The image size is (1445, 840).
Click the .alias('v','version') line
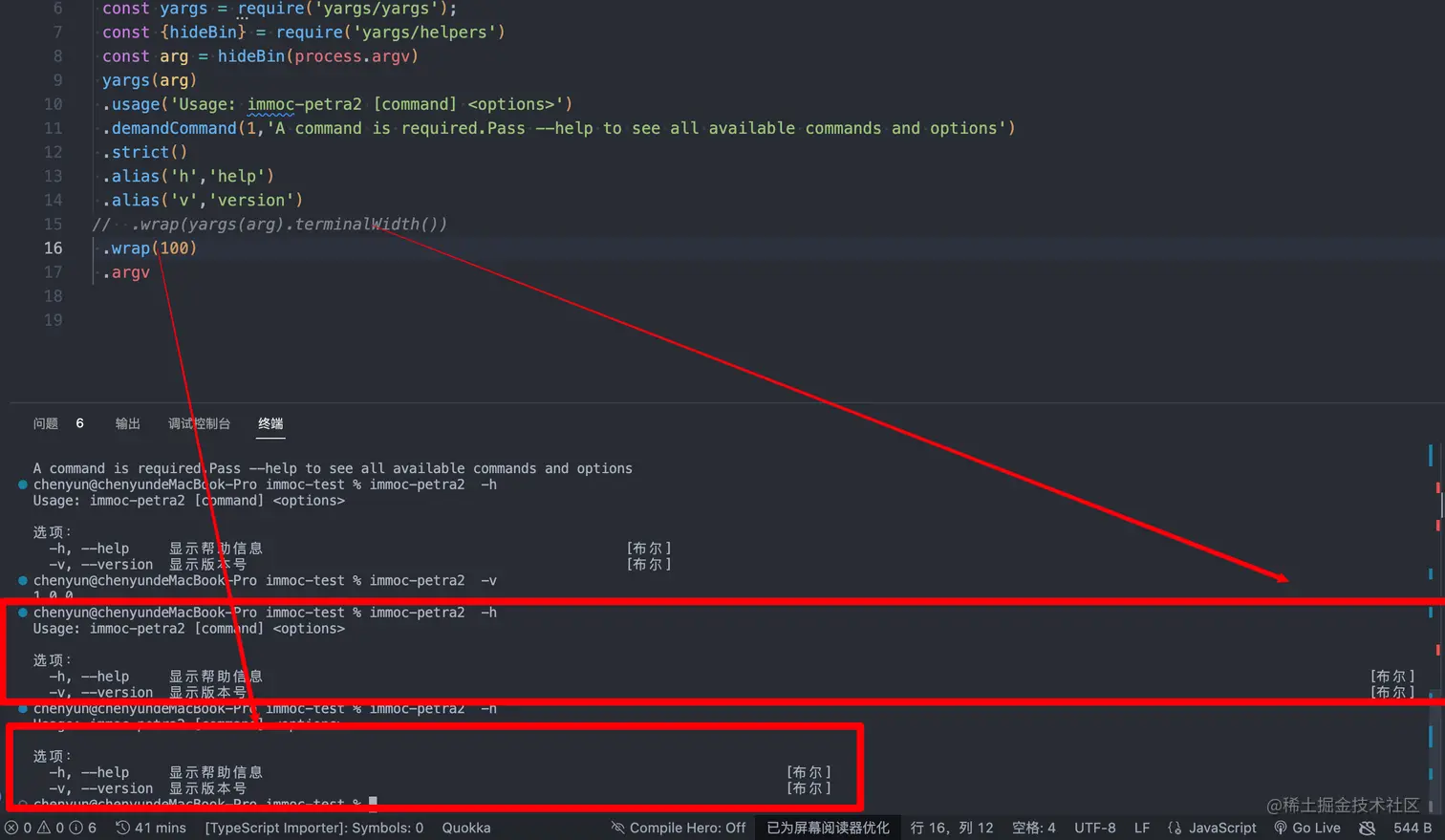203,200
